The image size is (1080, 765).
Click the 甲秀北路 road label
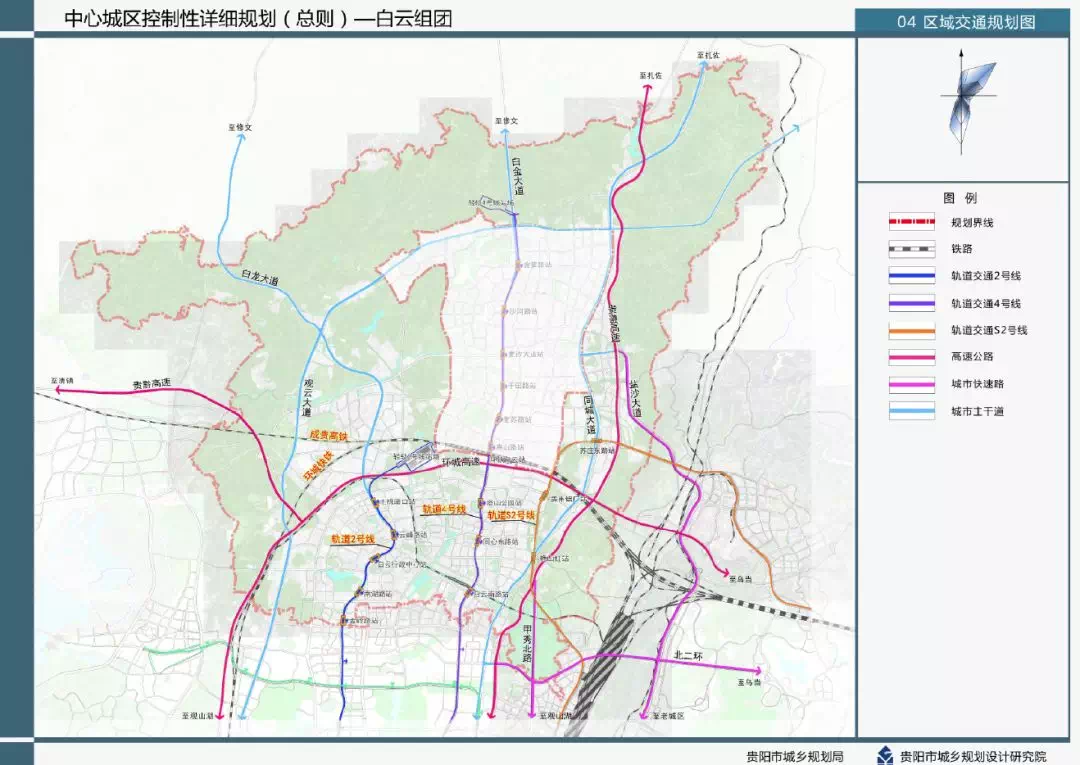(528, 644)
